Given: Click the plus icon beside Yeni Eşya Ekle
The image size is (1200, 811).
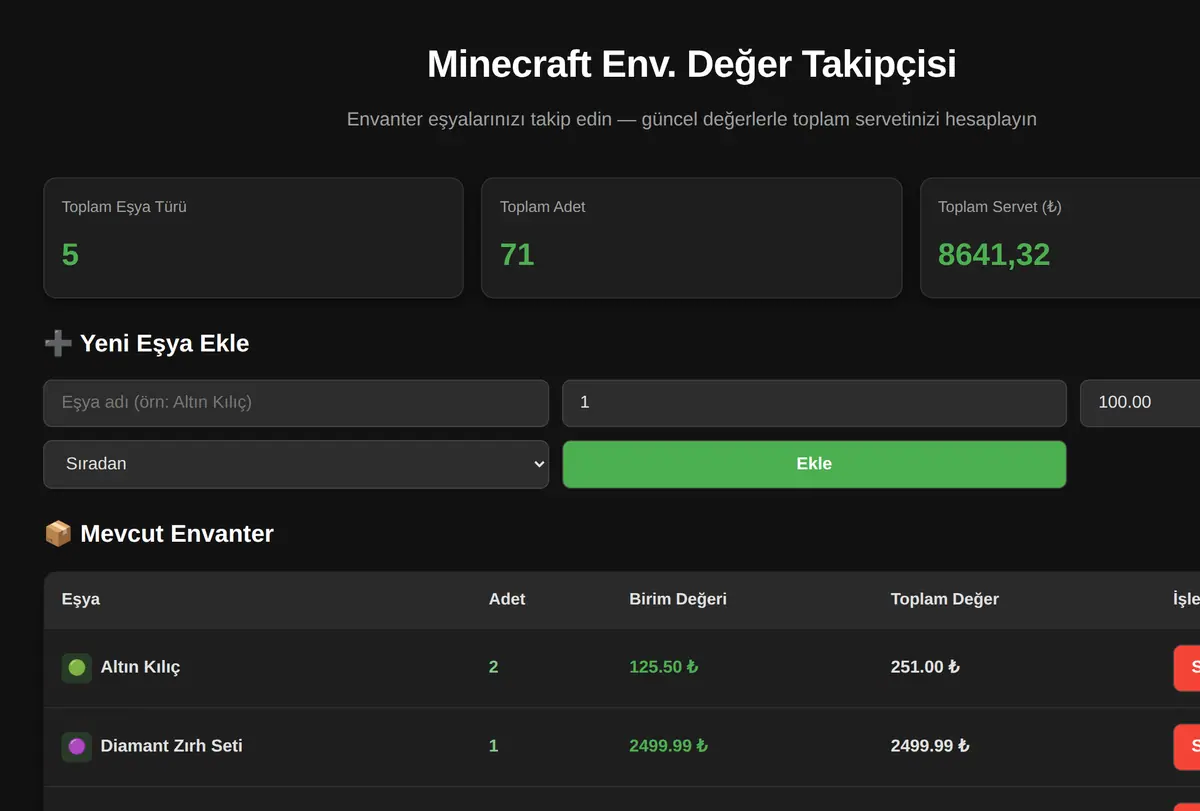Looking at the screenshot, I should (58, 344).
